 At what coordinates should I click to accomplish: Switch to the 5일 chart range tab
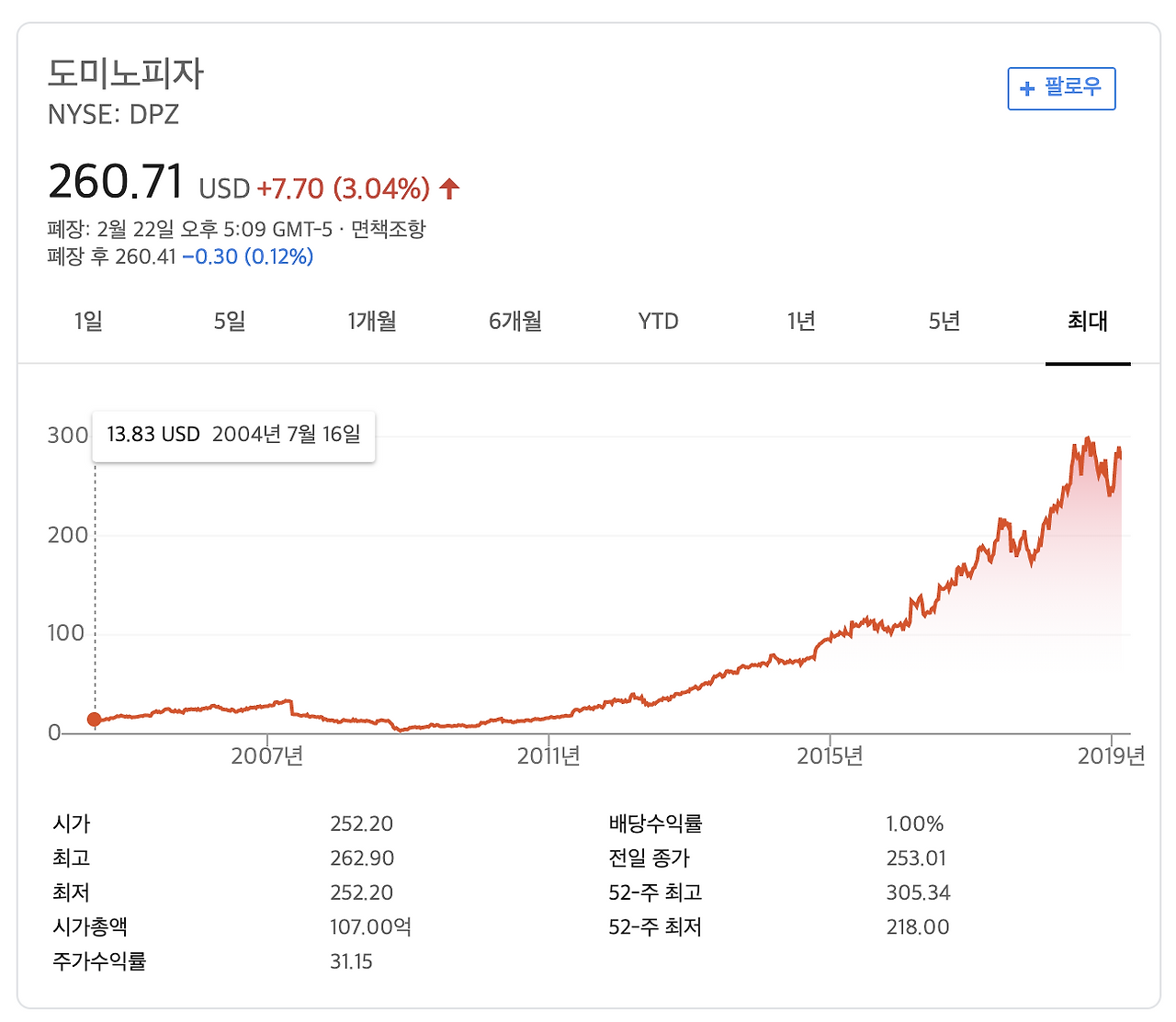tap(230, 321)
